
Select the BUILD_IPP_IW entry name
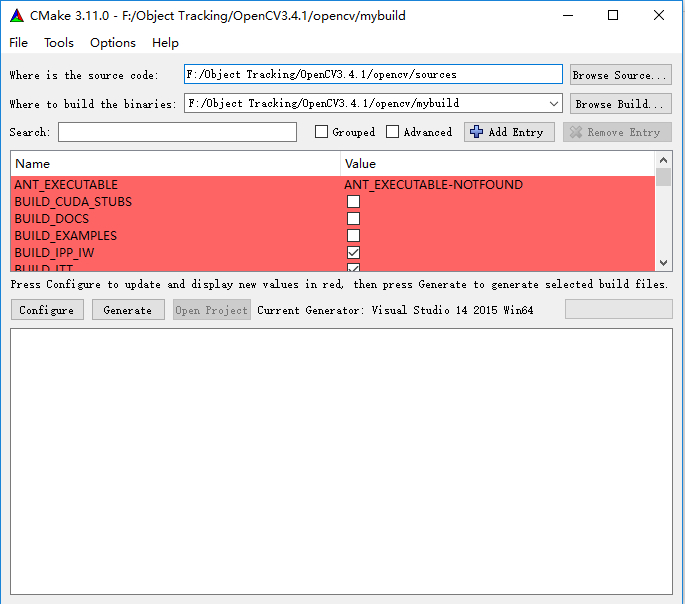point(54,253)
